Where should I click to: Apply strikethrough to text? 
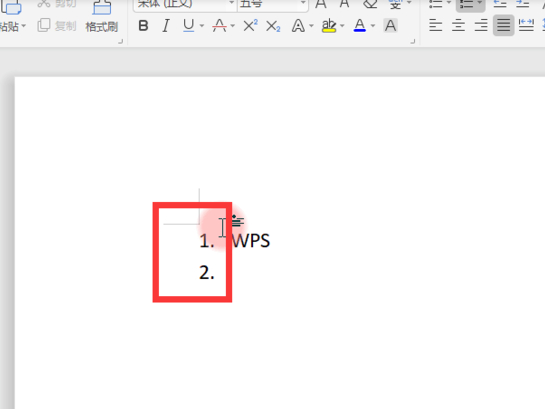pos(219,26)
